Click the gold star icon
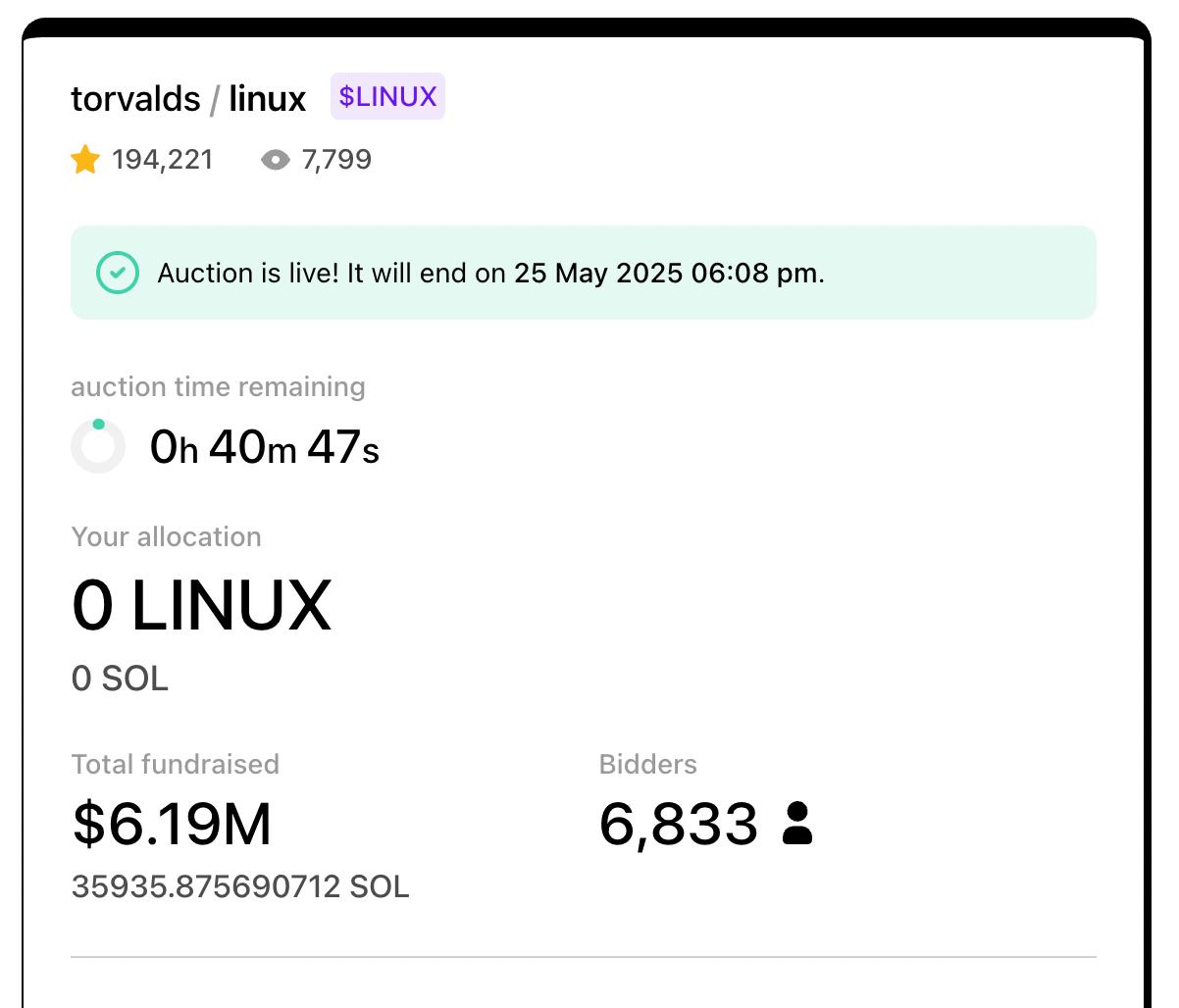1179x1008 pixels. coord(85,160)
